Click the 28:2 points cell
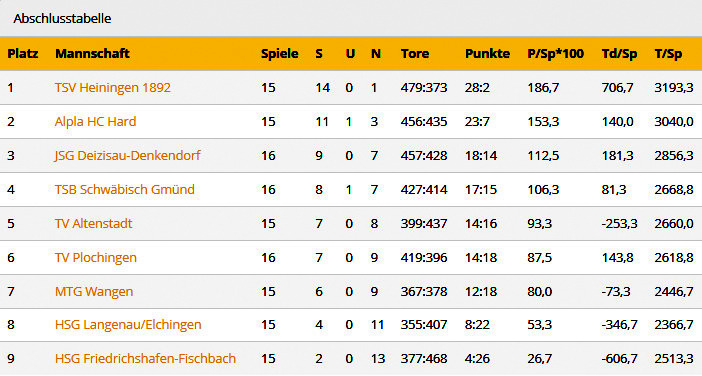Viewport: 702px width, 376px height. point(477,87)
